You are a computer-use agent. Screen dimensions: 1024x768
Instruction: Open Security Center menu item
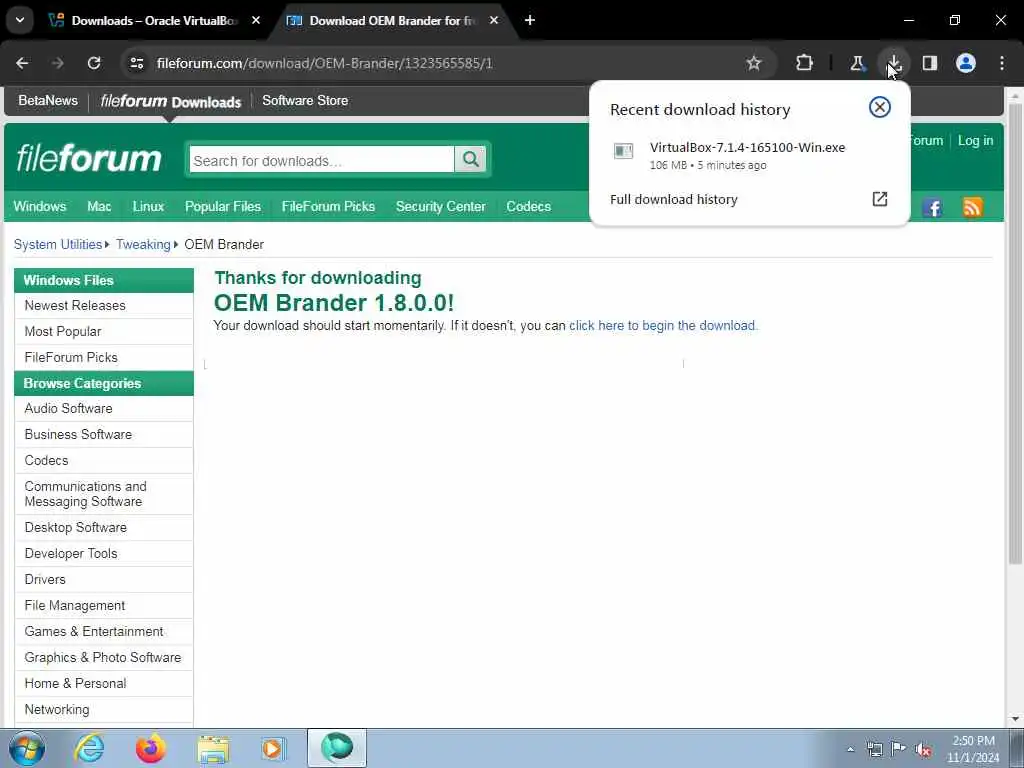pyautogui.click(x=441, y=206)
